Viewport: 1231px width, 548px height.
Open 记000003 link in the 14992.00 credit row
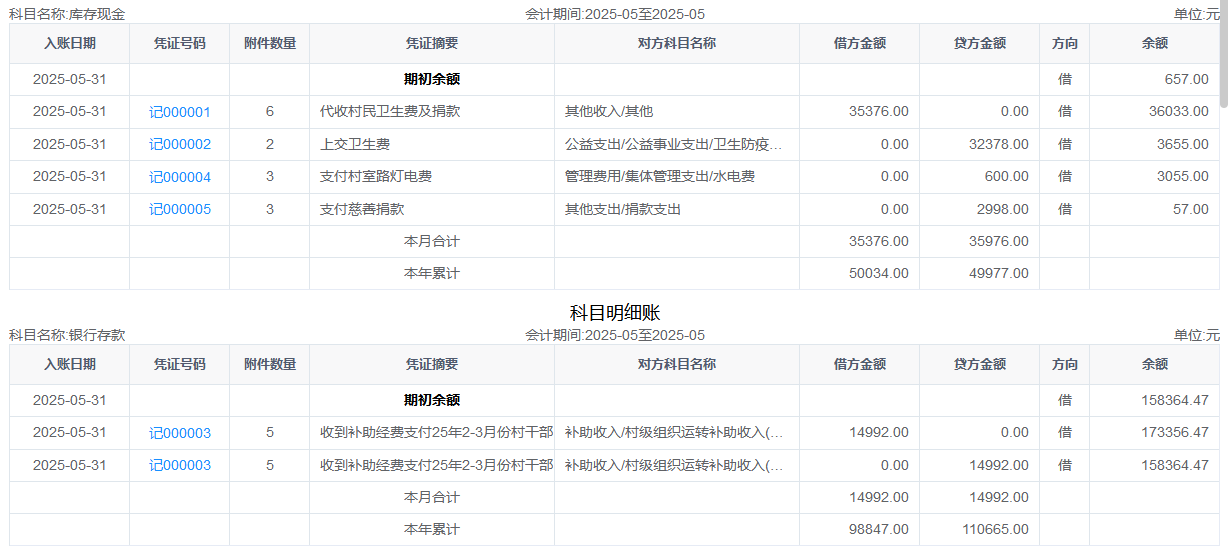pos(180,465)
